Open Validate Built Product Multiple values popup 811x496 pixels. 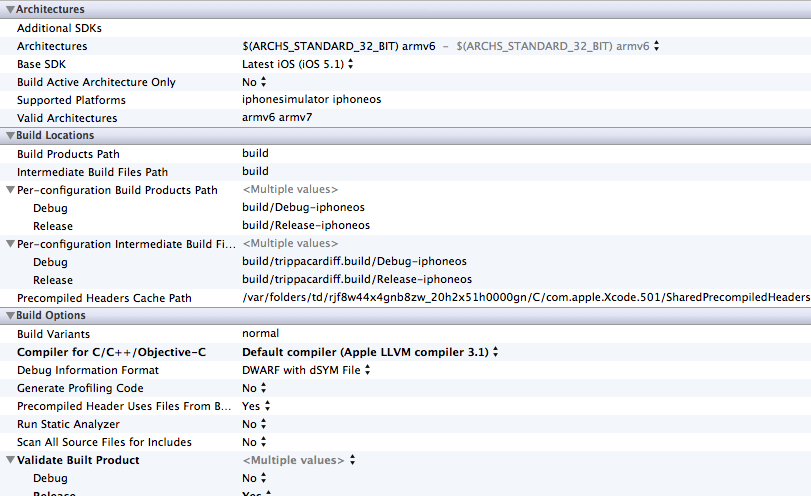[299, 460]
